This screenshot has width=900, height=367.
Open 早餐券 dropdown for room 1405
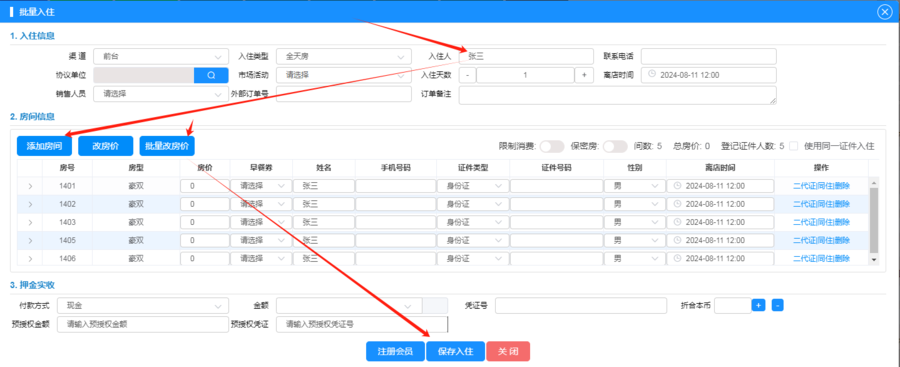pyautogui.click(x=261, y=240)
